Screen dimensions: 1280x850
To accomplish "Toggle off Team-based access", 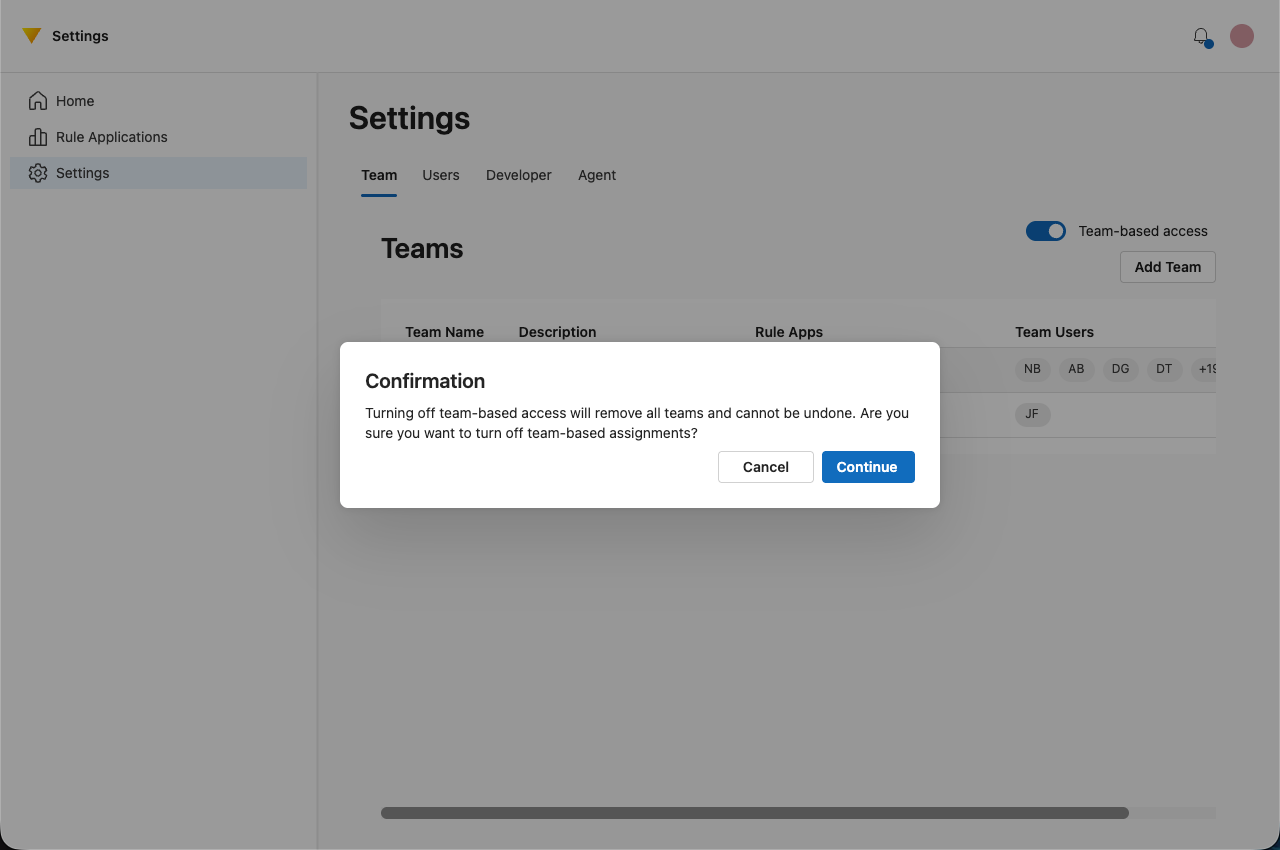I will (x=1045, y=231).
